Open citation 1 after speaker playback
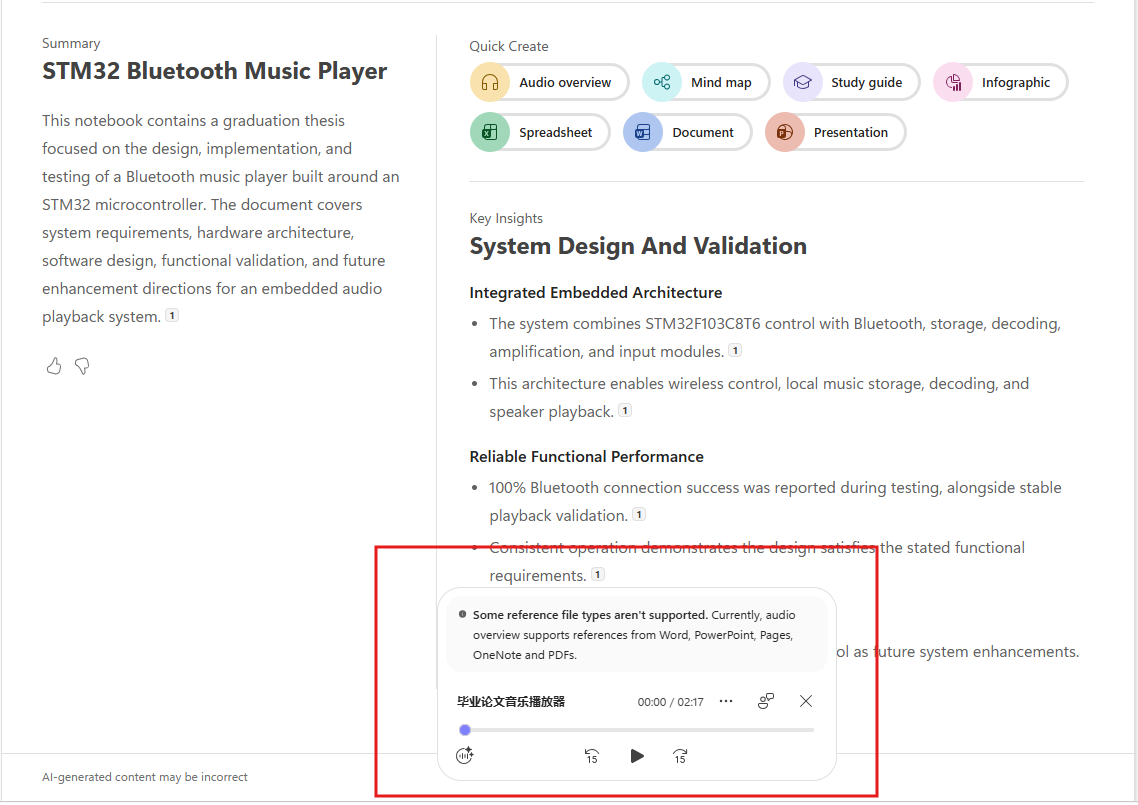 (x=625, y=411)
